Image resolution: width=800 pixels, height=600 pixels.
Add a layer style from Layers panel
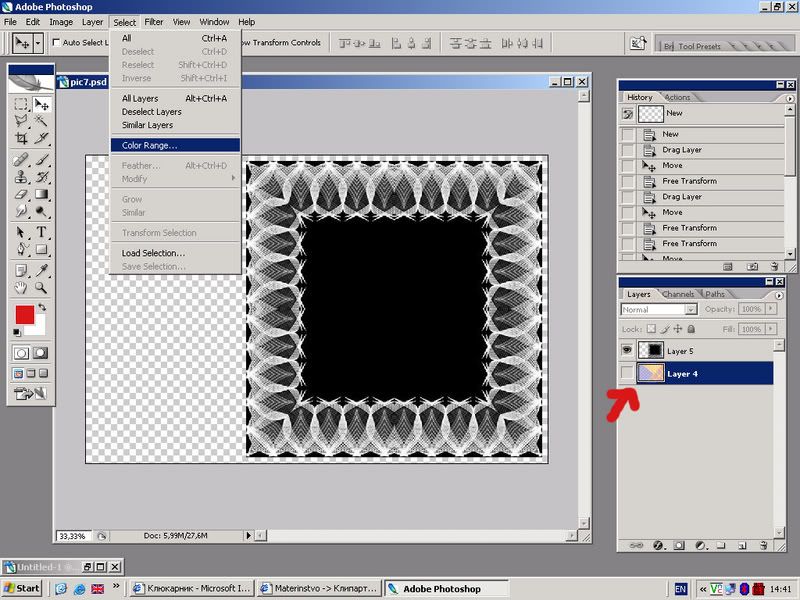coord(658,545)
